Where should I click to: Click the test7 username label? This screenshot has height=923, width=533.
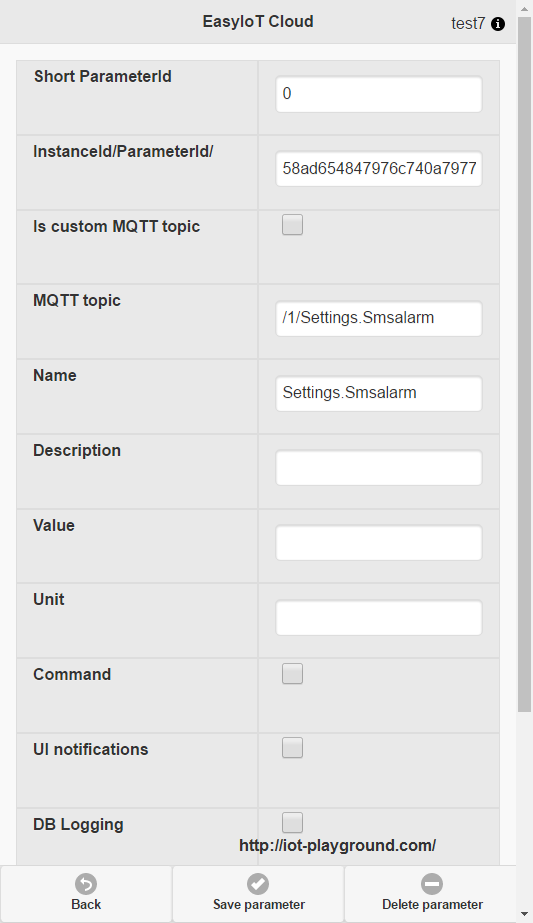[468, 24]
